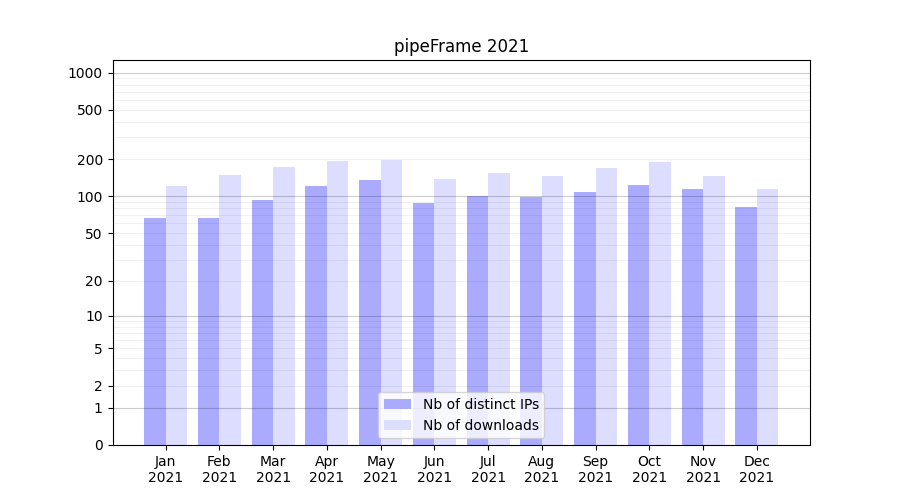Click the November 2021 distinct IPs bar
Viewport: 900px width, 500px height.
(x=692, y=315)
